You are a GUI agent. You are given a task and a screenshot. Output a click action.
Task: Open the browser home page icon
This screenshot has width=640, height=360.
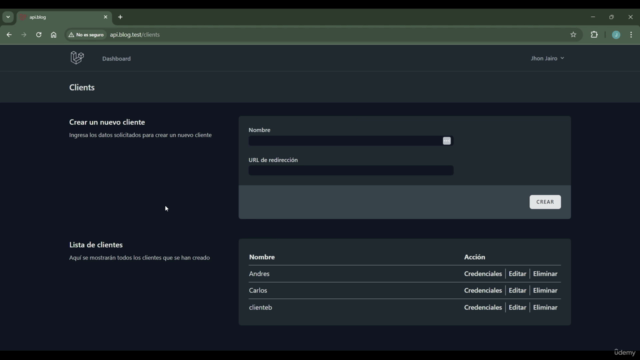click(x=53, y=35)
